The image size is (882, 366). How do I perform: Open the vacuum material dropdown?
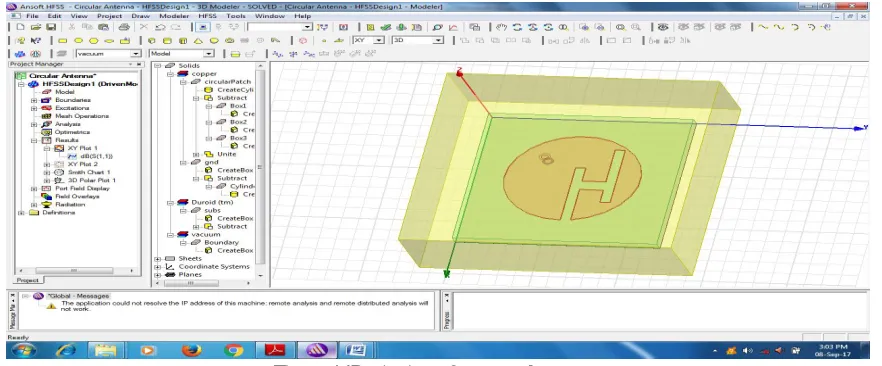[108, 53]
